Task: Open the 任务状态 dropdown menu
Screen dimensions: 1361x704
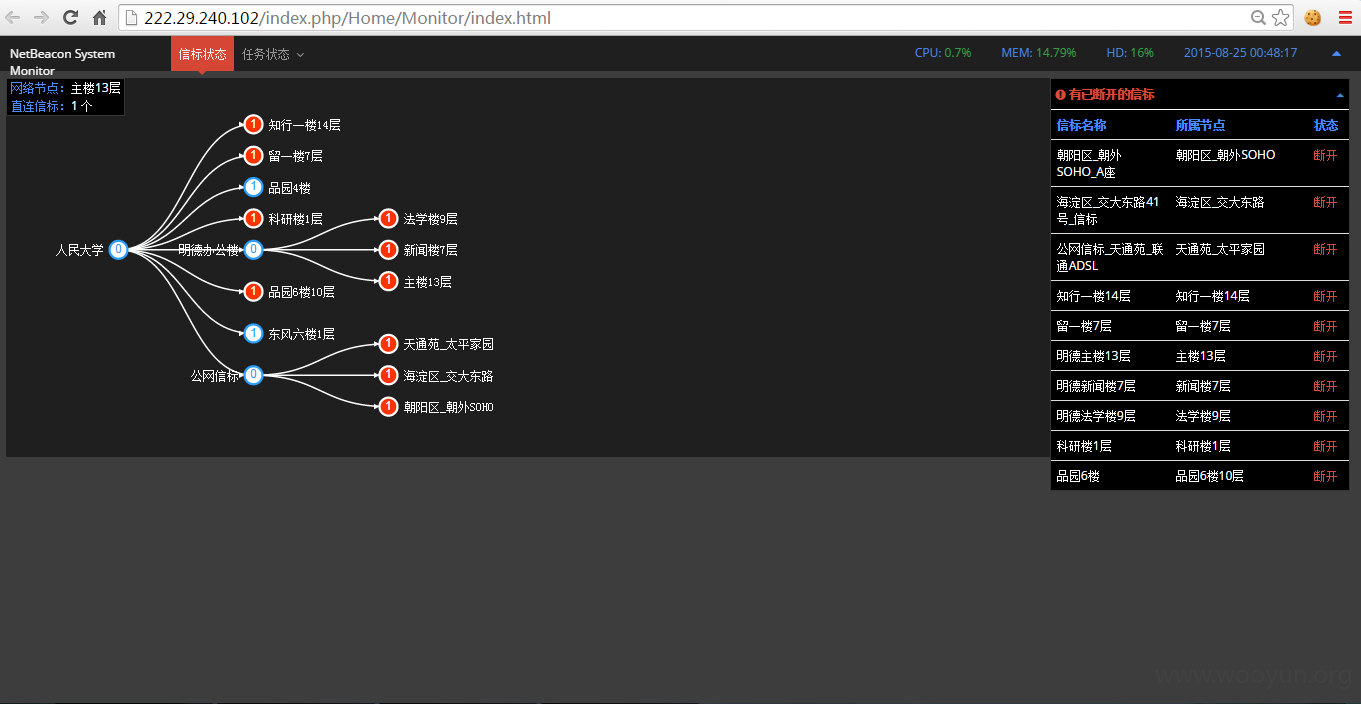Action: 273,54
